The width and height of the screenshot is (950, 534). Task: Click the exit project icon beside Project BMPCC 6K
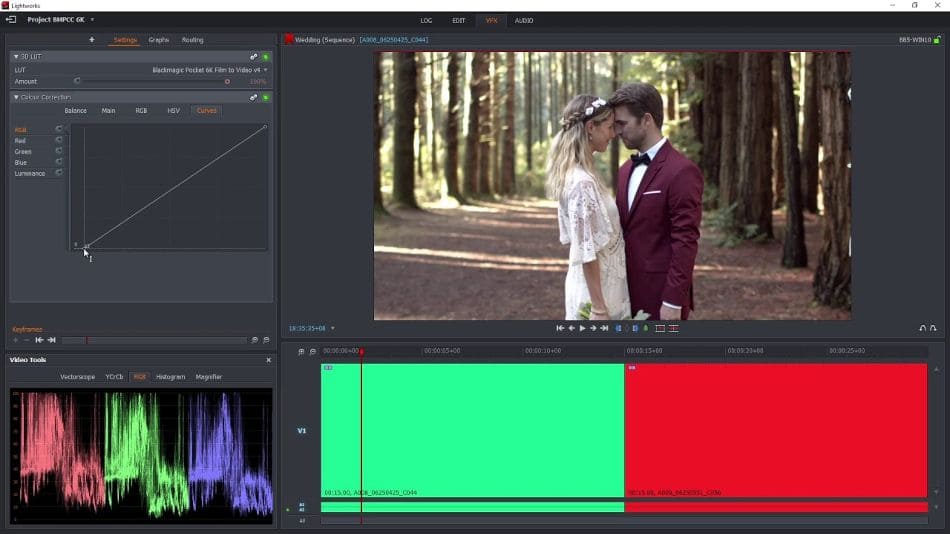[11, 19]
